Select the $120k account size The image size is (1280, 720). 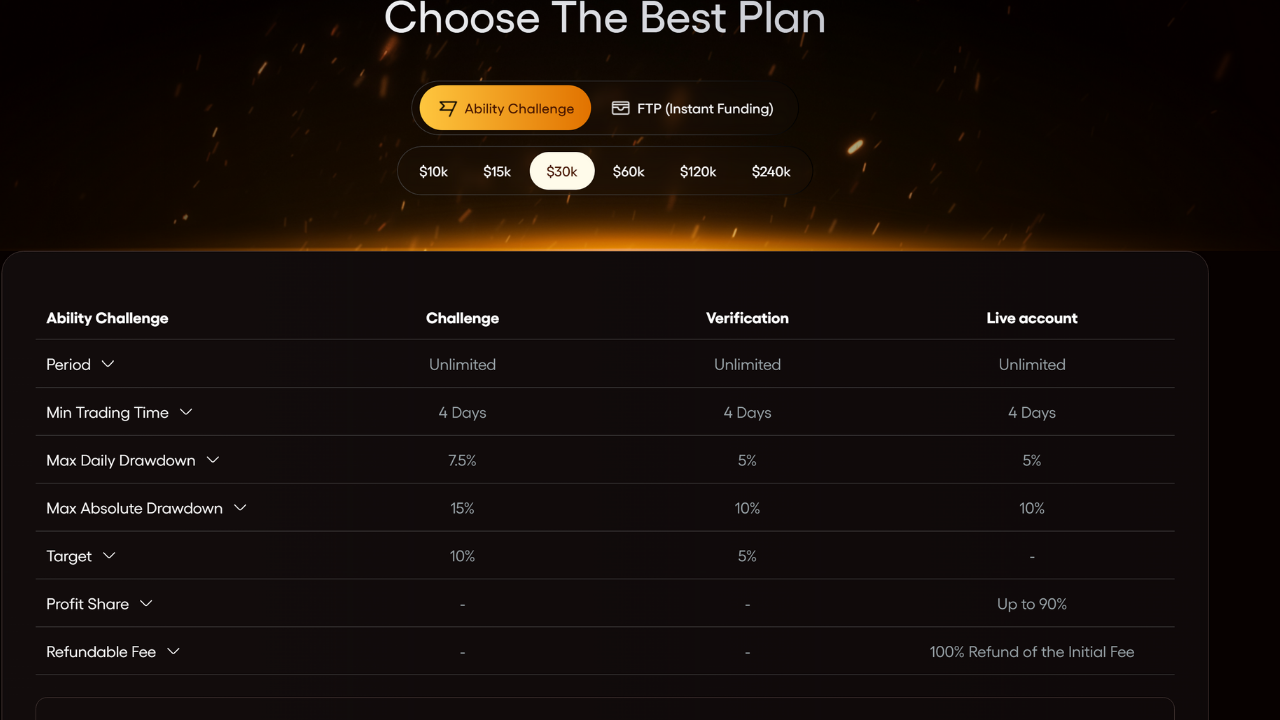point(698,171)
